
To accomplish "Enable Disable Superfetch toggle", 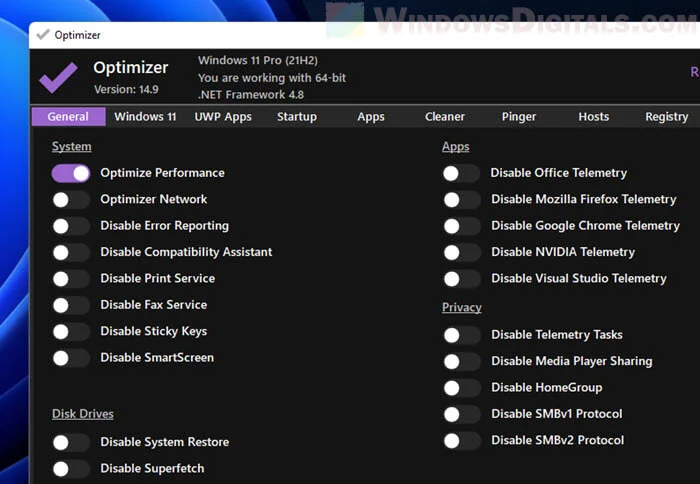I will coord(71,468).
